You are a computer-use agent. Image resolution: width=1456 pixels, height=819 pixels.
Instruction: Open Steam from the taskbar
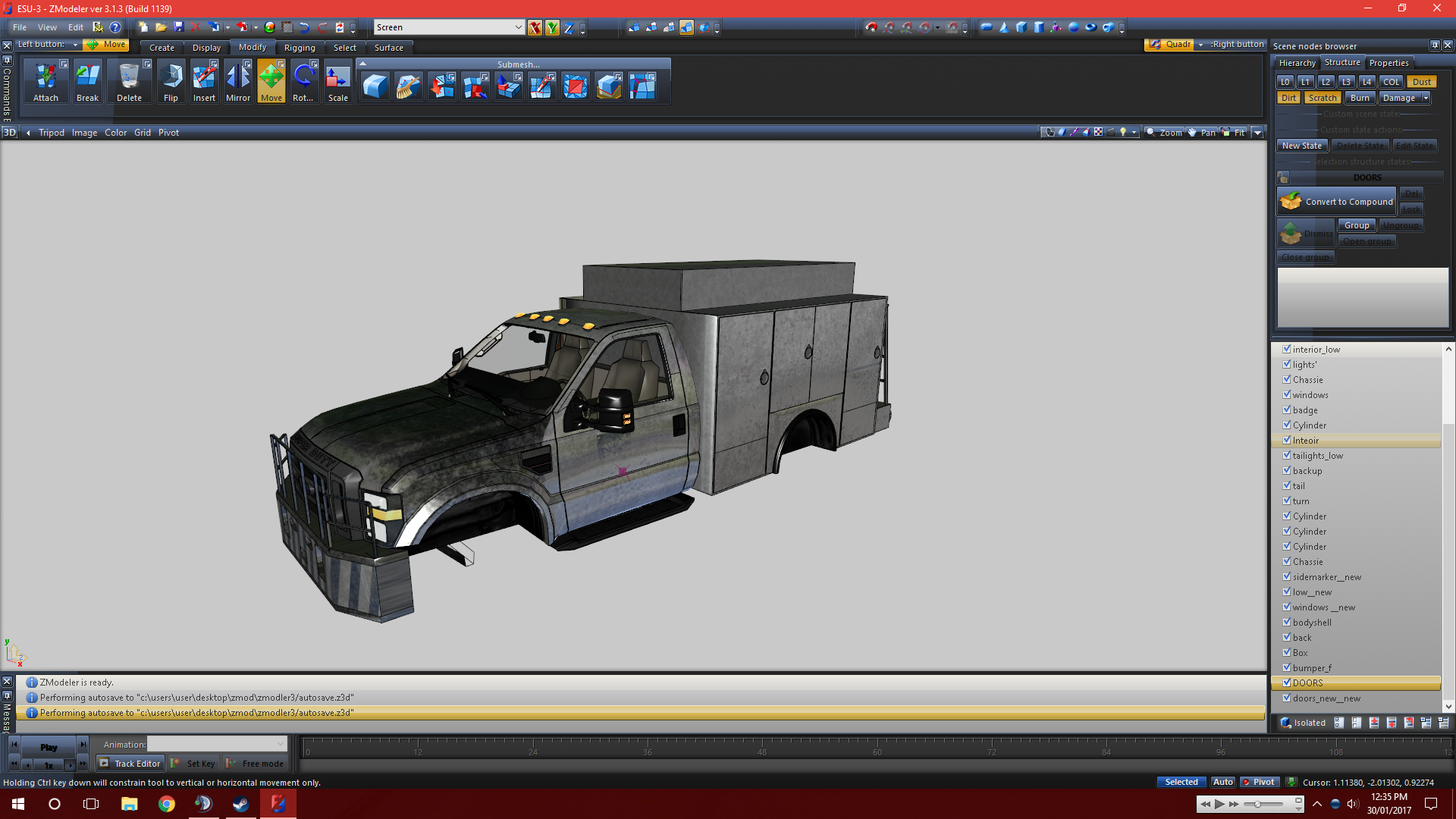point(240,804)
